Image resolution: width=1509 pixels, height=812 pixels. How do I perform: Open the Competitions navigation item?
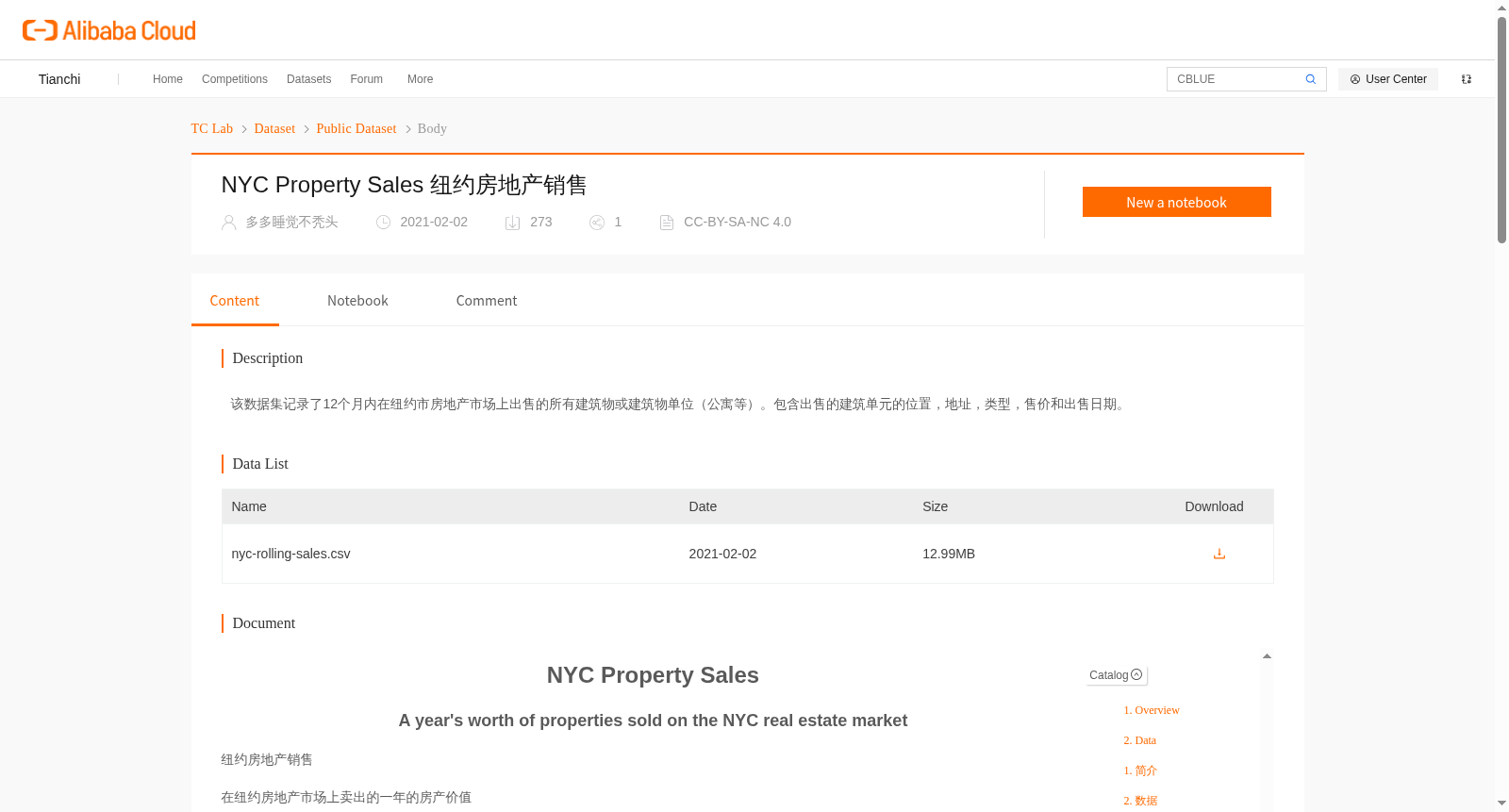point(235,79)
